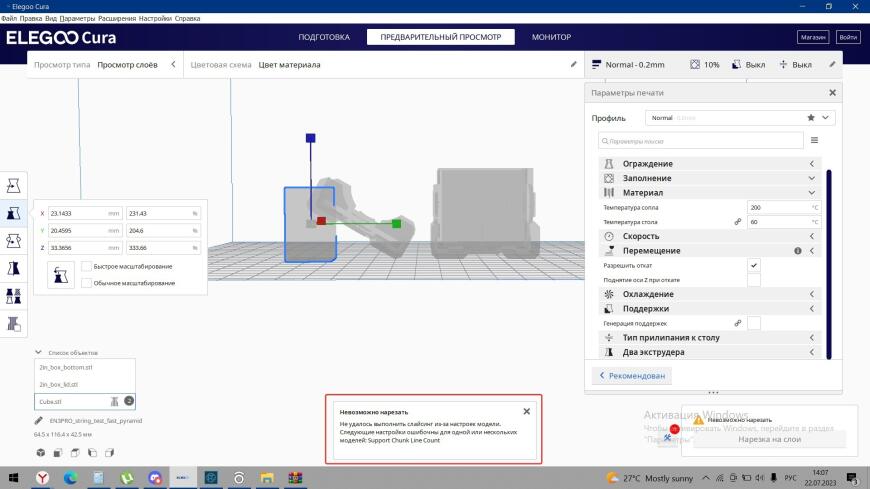Screen dimensions: 870x489
Task: Click link icon beside Генерация поддержек
Action: point(738,323)
